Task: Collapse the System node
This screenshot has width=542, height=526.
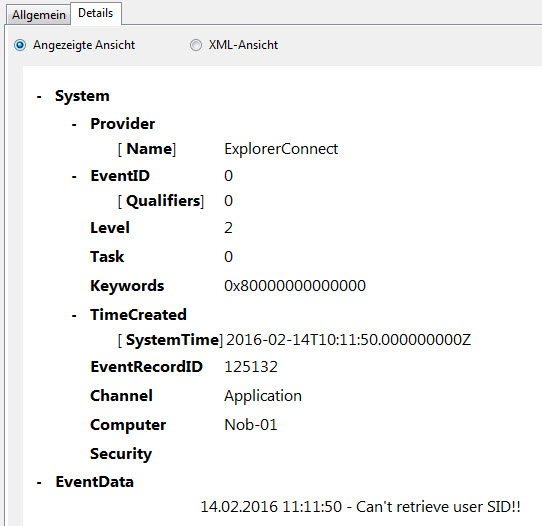Action: click(39, 97)
